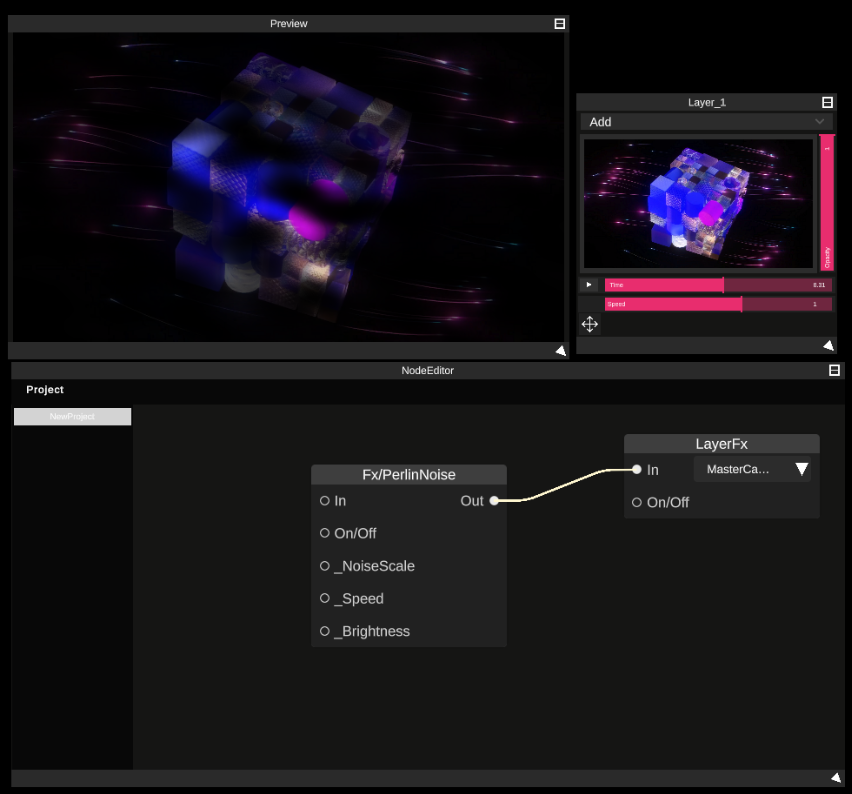This screenshot has height=794, width=852.
Task: Open the Layer_1 panel menu icon
Action: (827, 100)
